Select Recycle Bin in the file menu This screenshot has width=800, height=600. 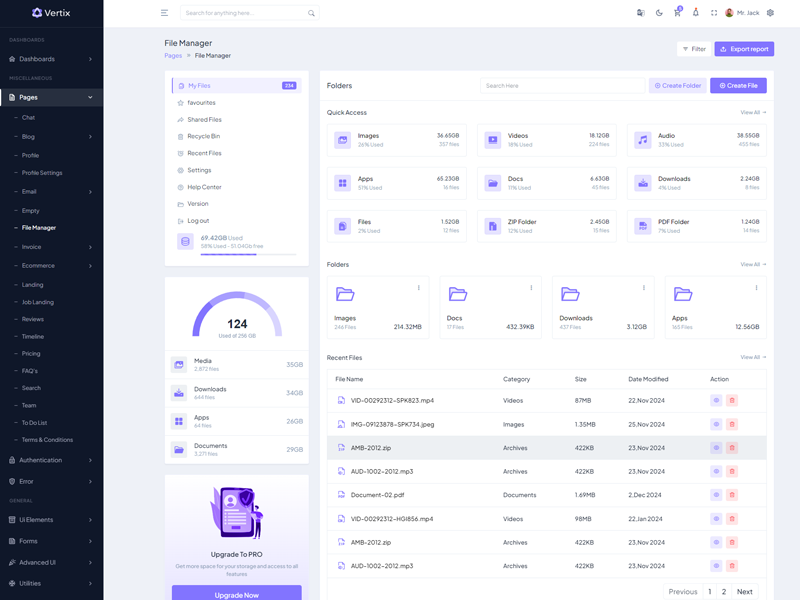[x=203, y=136]
